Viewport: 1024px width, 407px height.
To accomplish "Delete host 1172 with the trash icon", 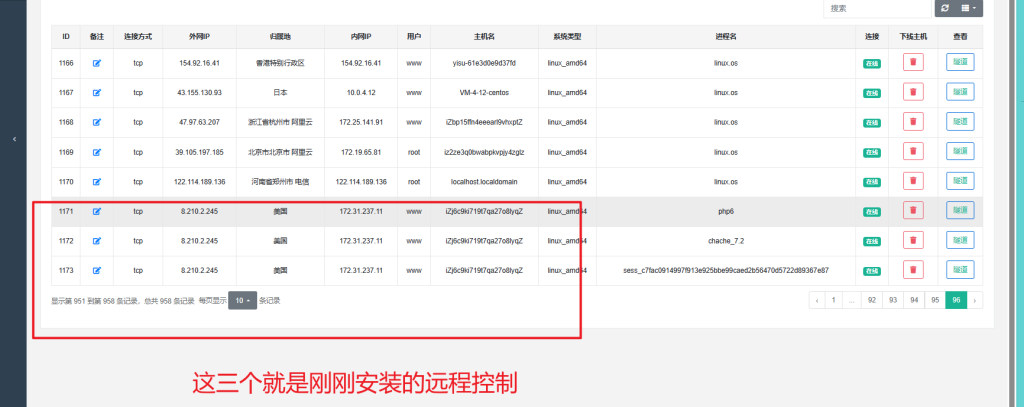I will [x=913, y=241].
